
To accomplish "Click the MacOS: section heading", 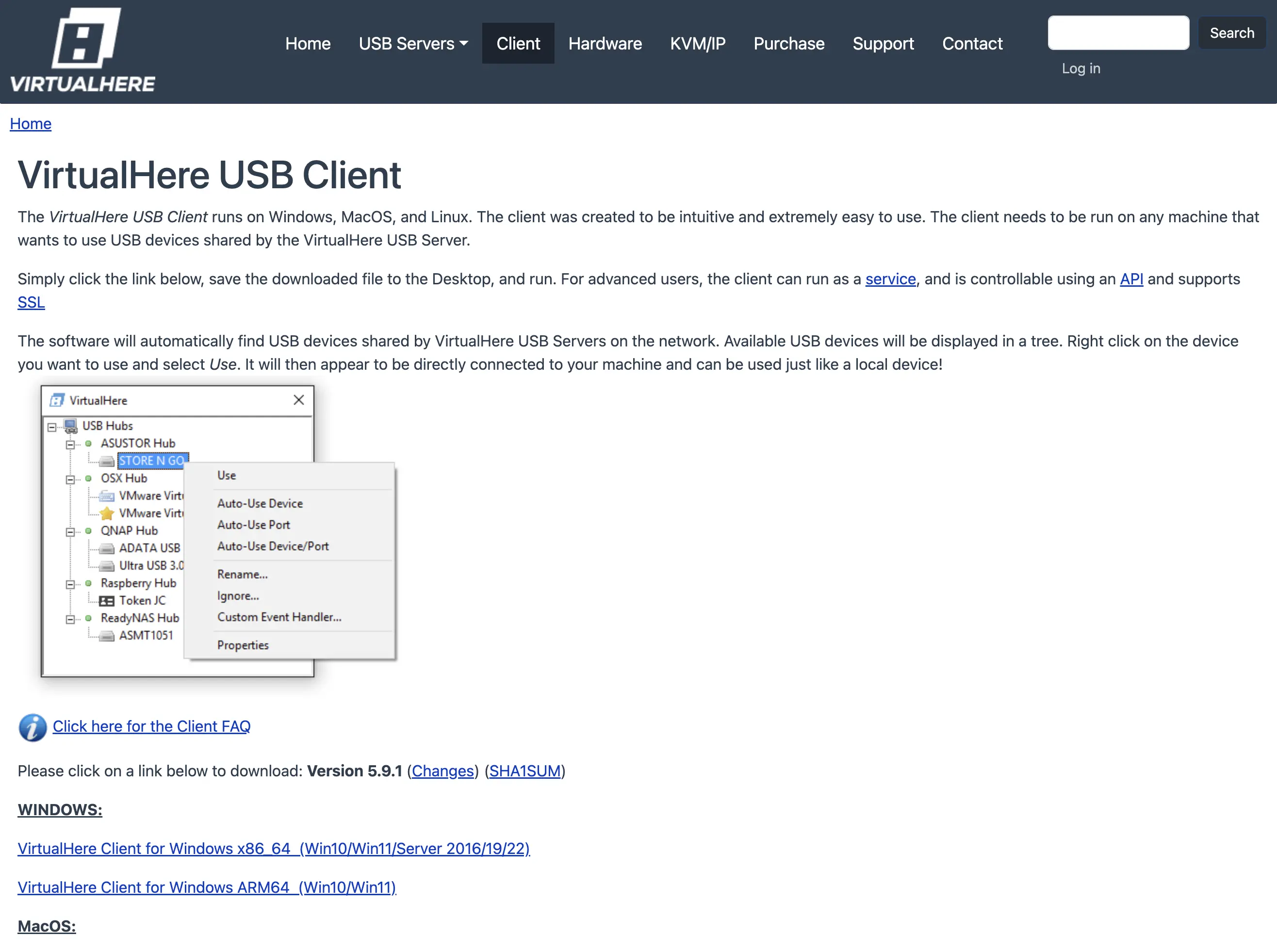I will click(x=47, y=926).
